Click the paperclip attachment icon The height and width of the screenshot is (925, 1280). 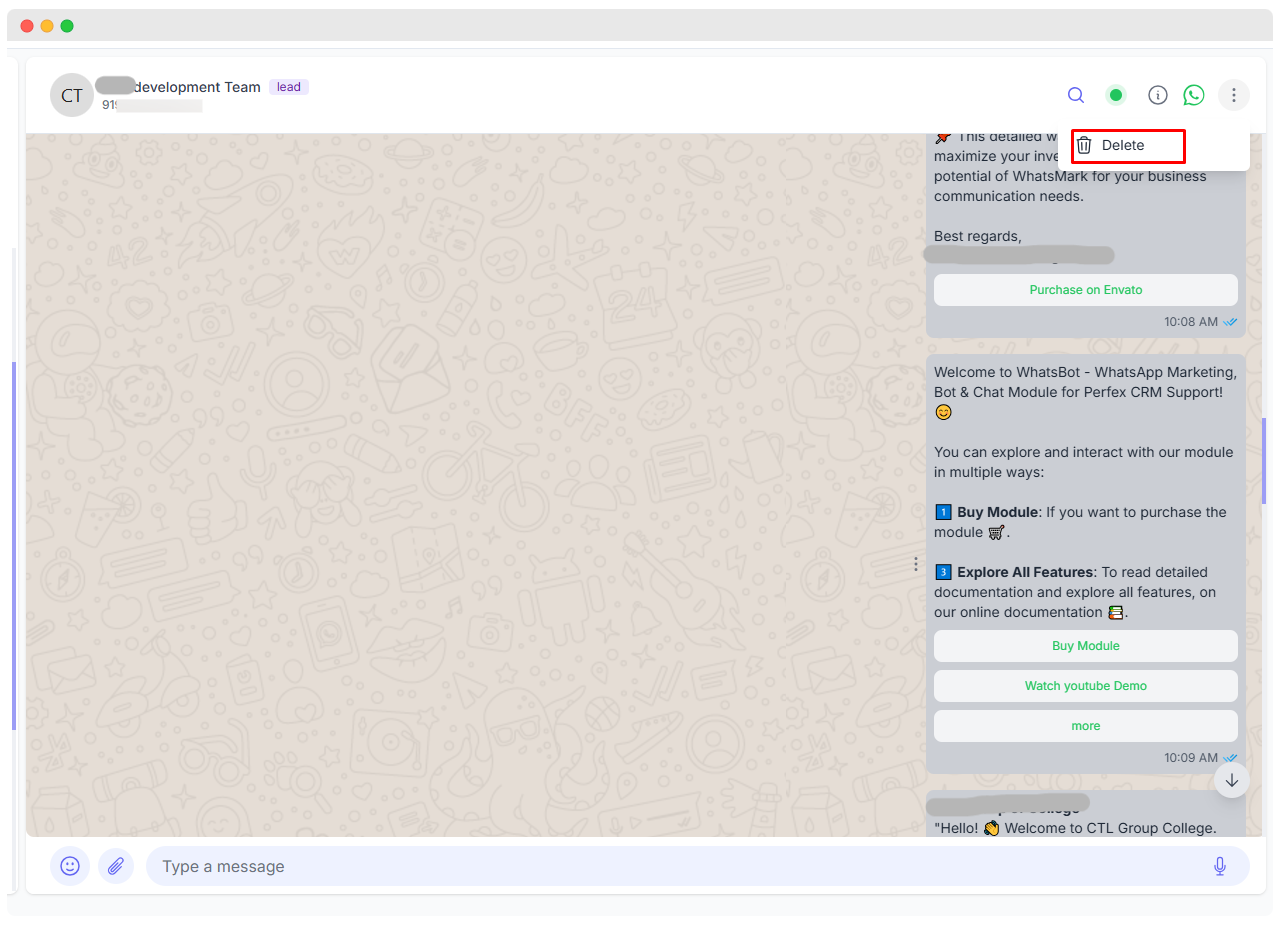(116, 866)
